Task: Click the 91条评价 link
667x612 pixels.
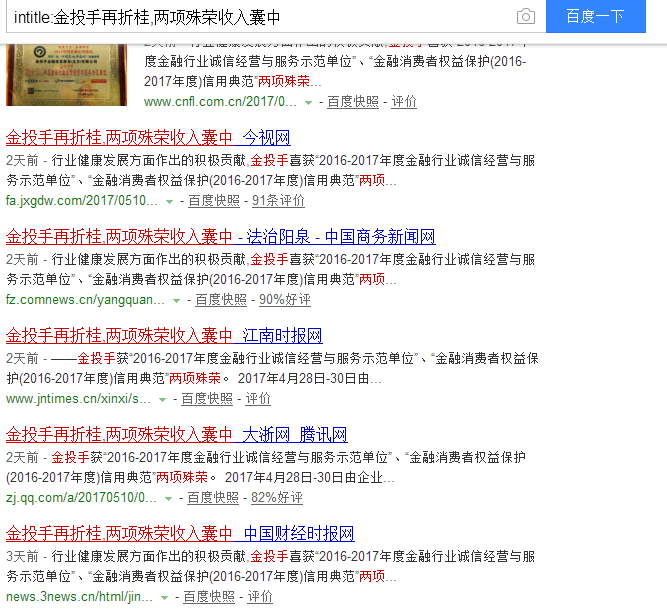Action: coord(278,201)
